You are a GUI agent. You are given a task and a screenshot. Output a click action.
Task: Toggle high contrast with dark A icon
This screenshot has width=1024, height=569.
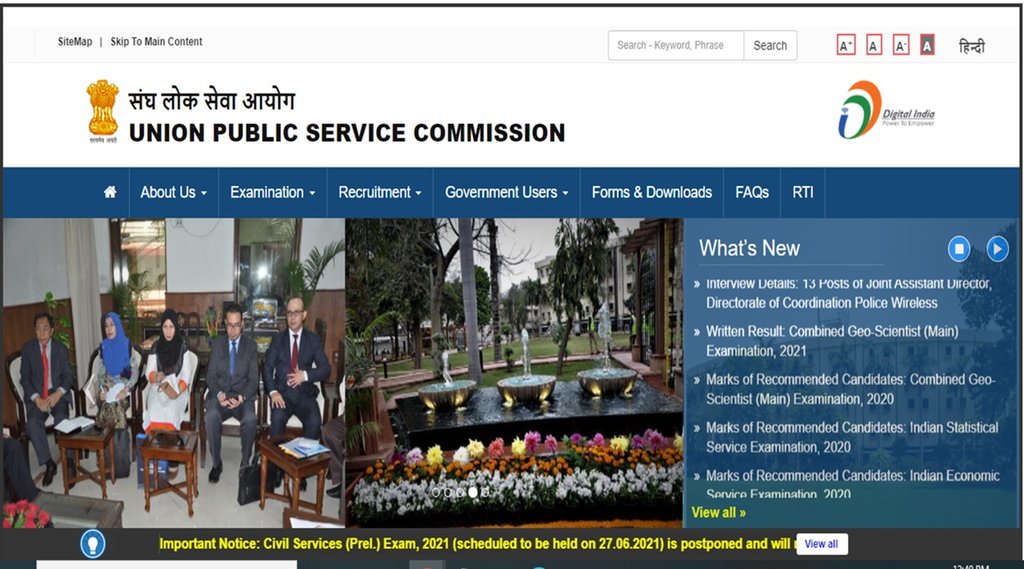pyautogui.click(x=927, y=45)
